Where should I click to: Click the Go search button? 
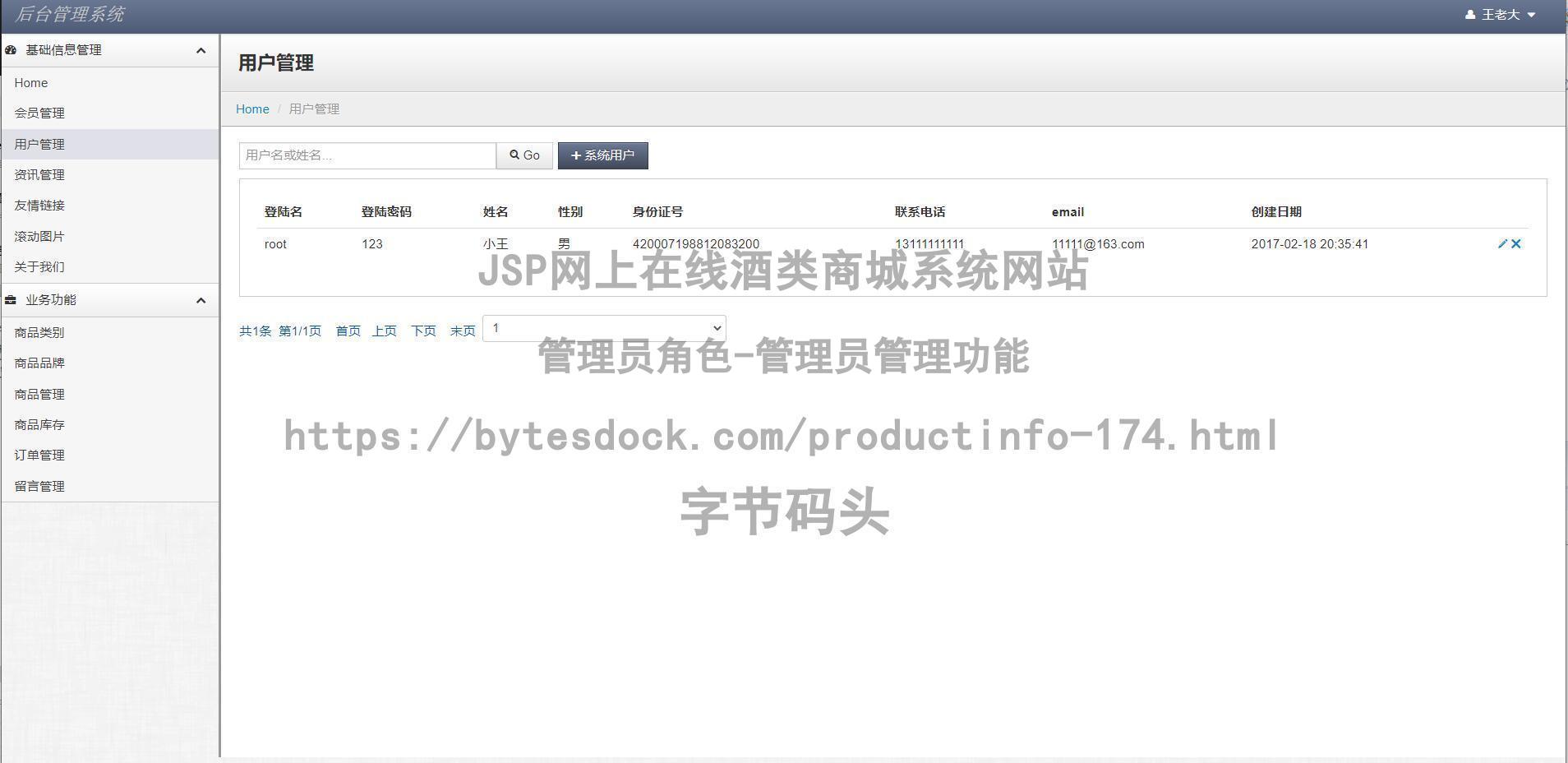click(524, 155)
